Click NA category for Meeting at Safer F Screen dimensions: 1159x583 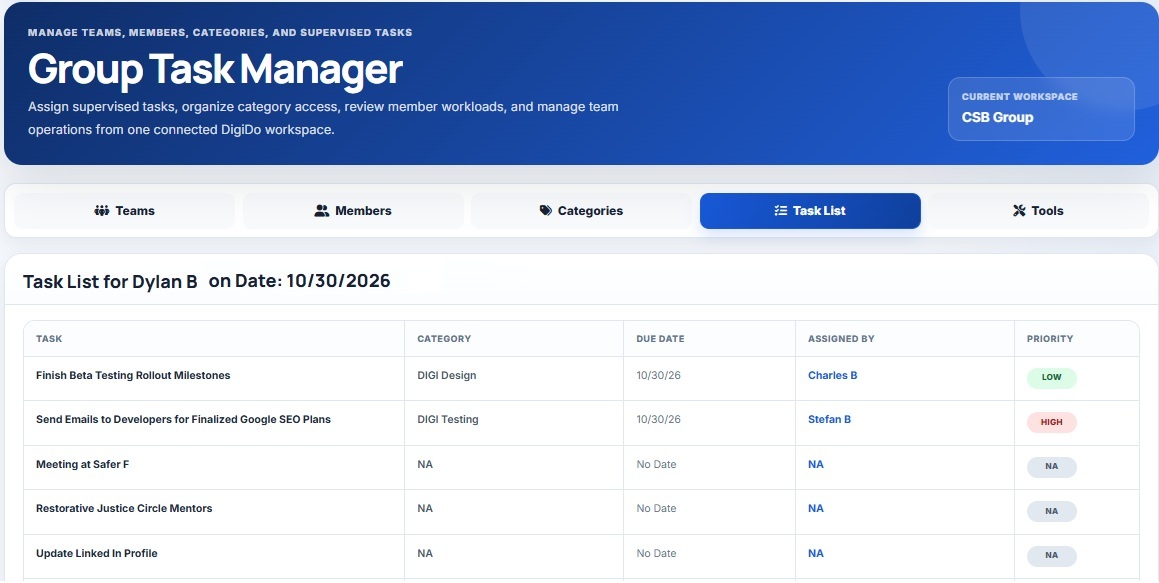pos(425,464)
